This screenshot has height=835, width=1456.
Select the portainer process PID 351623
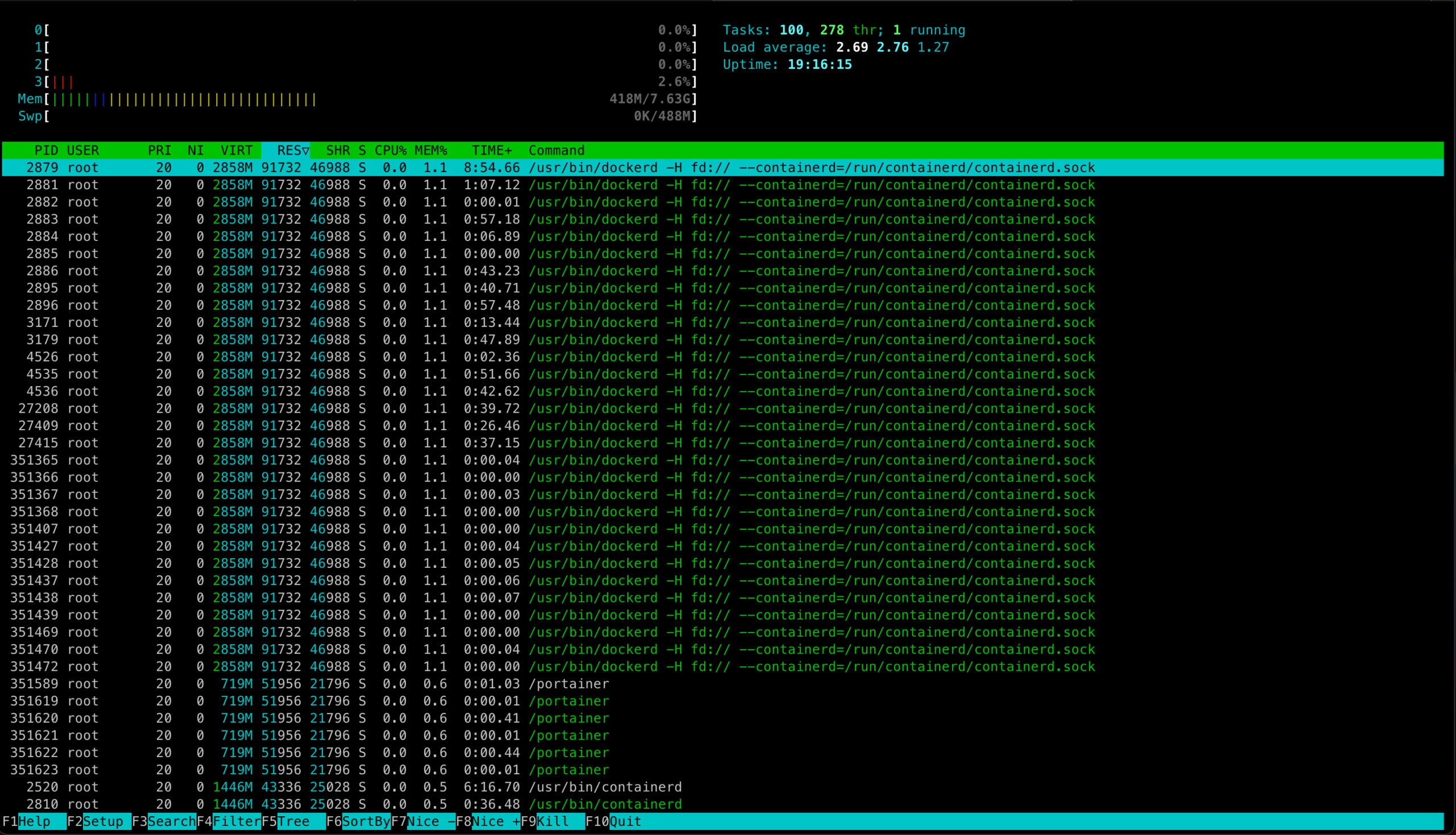[x=723, y=770]
